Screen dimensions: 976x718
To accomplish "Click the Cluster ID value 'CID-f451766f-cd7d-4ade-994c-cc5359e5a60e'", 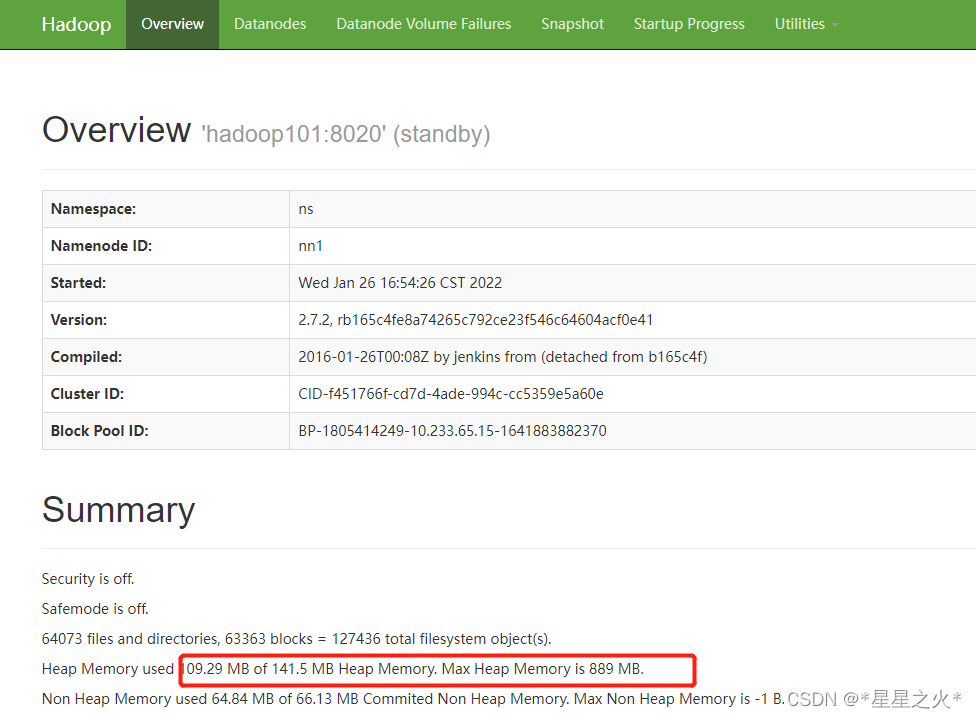I will (x=451, y=394).
